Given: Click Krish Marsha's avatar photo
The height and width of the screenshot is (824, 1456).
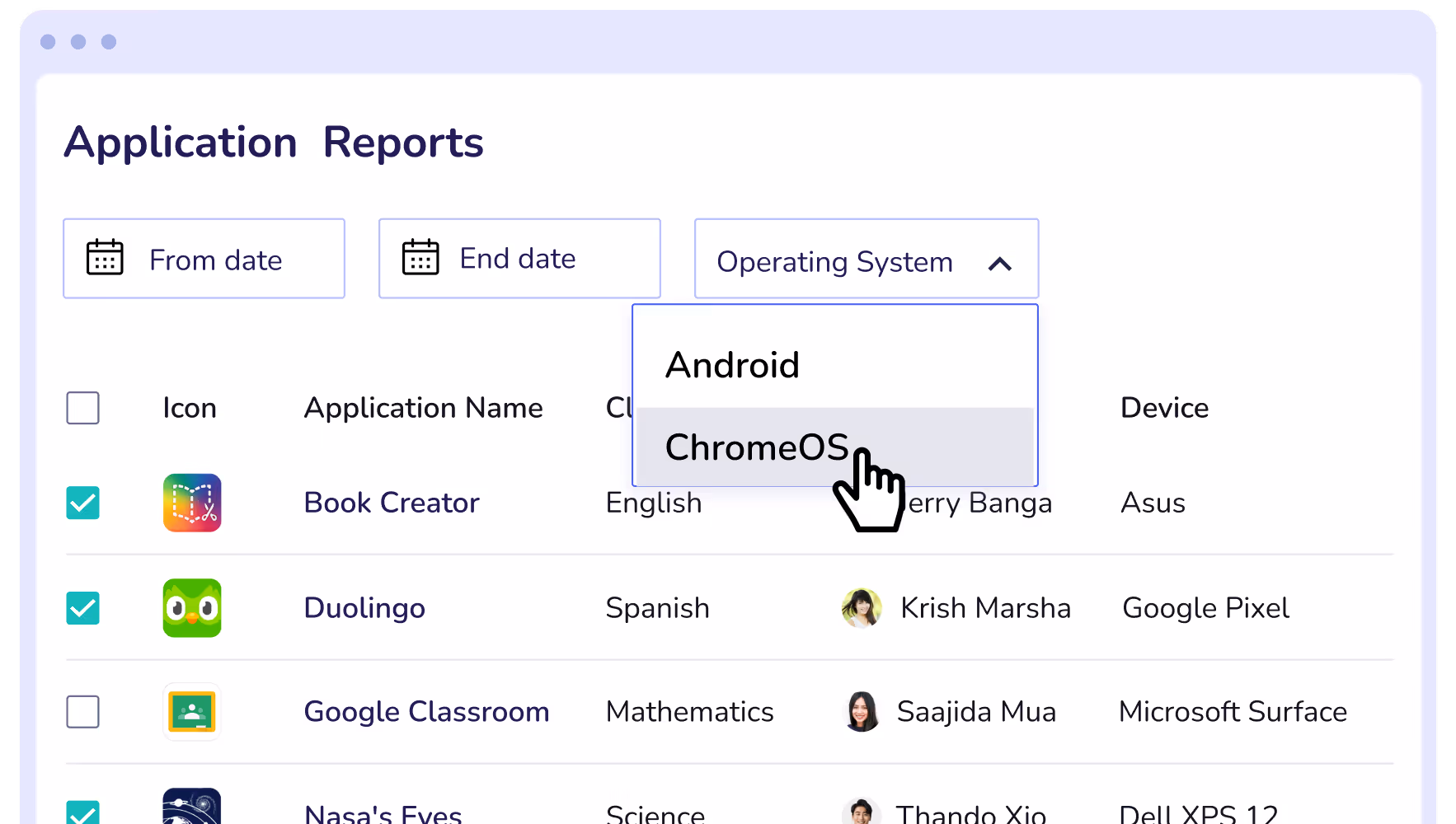Looking at the screenshot, I should pyautogui.click(x=862, y=608).
